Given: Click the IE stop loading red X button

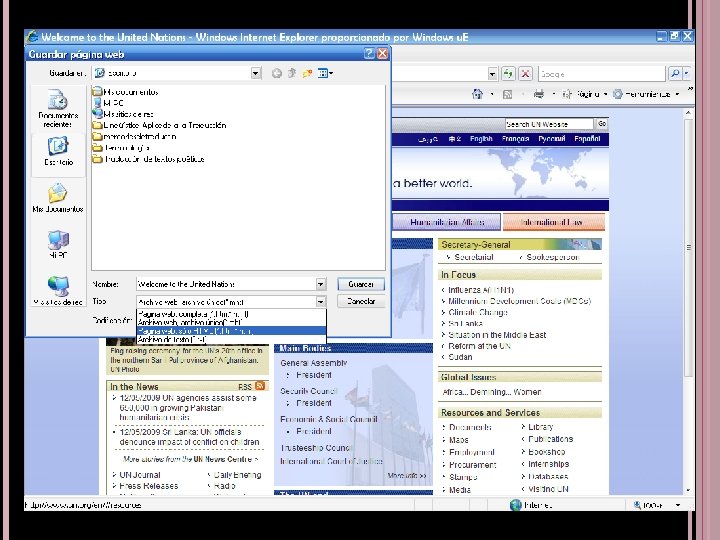Looking at the screenshot, I should pos(526,73).
